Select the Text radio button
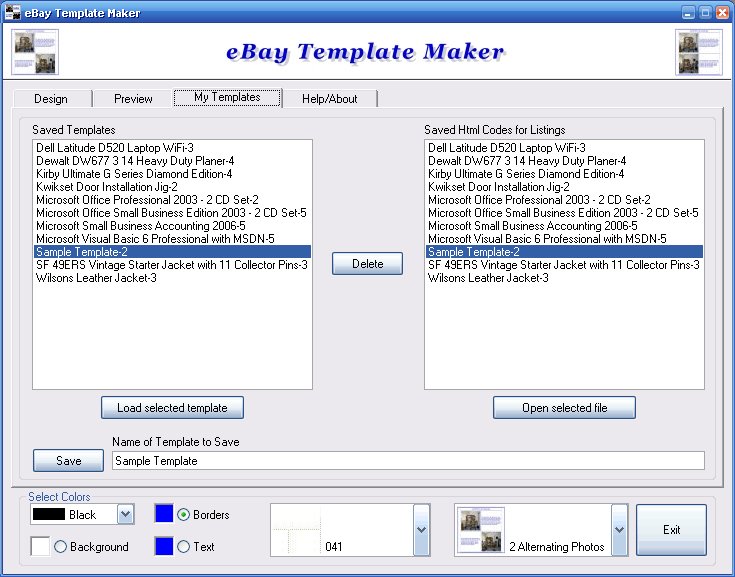This screenshot has height=577, width=735. [x=183, y=547]
